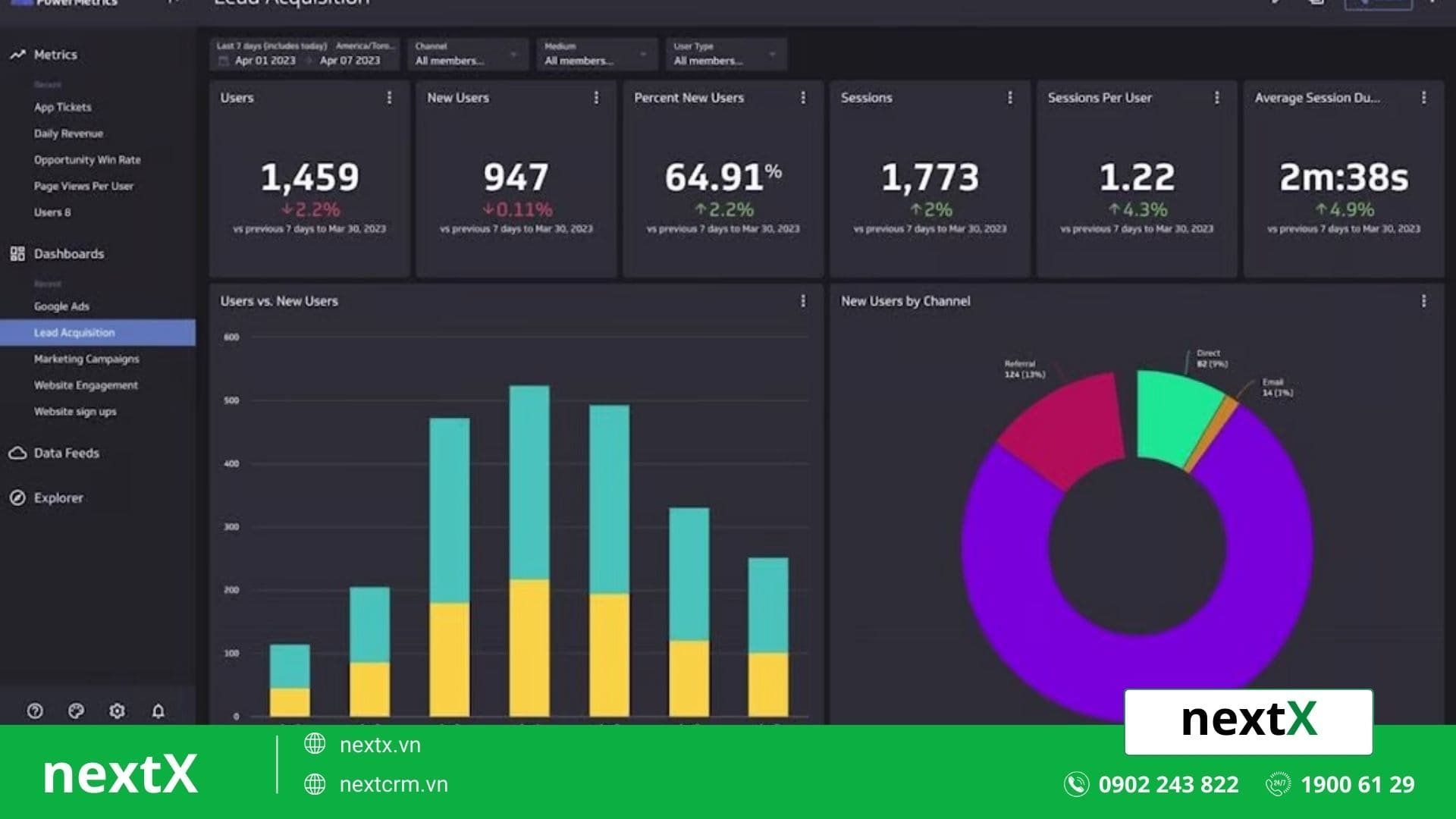Open the notifications bell icon
Screen dimensions: 1456x819
point(158,711)
